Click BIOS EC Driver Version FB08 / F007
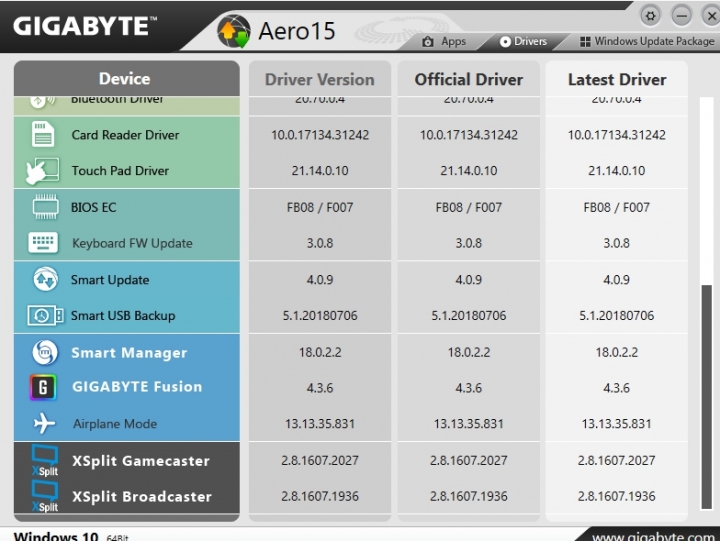720x541 pixels. click(x=320, y=208)
